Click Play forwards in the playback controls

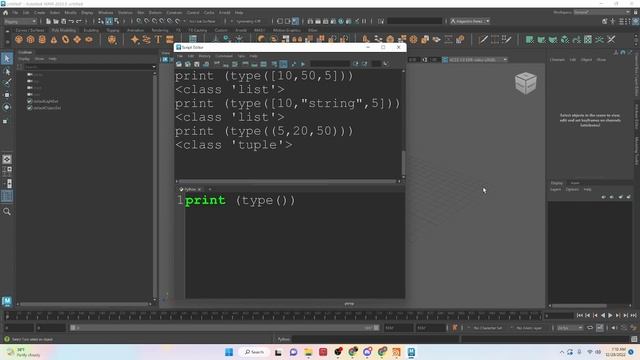(x=610, y=316)
